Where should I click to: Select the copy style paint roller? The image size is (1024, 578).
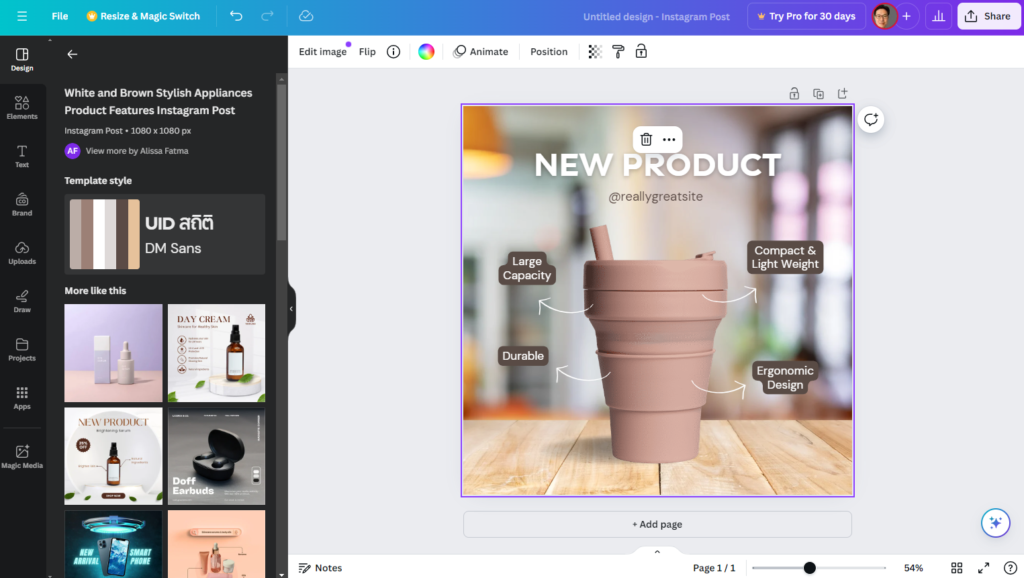point(618,52)
